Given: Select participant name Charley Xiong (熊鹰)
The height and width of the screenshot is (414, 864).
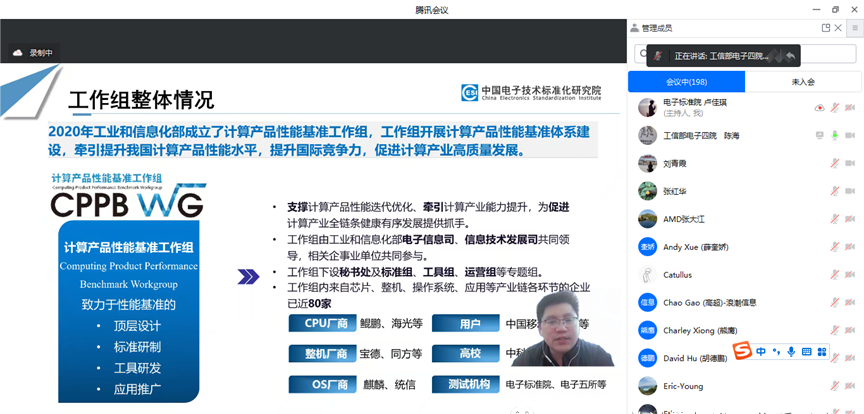Looking at the screenshot, I should tap(700, 331).
